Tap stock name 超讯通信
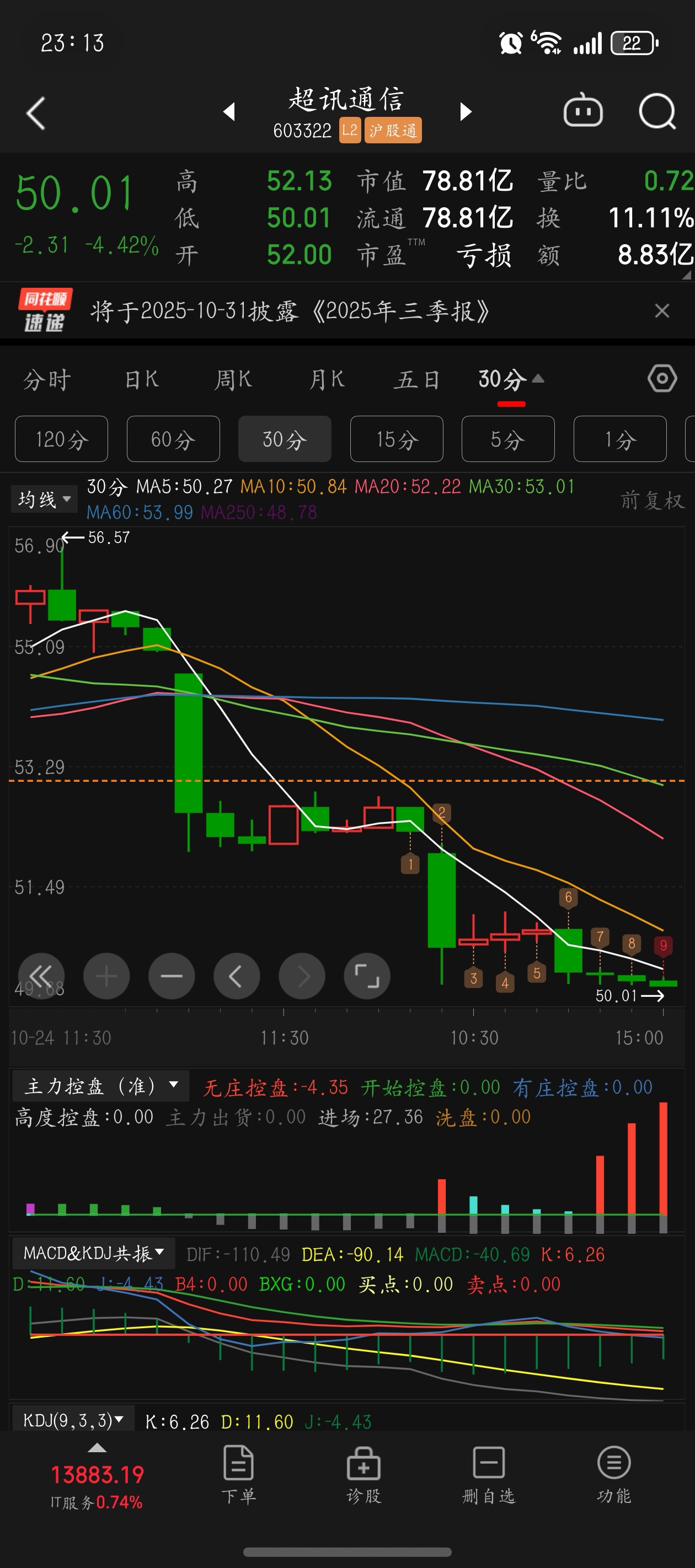Screen dimensions: 695x1568 pos(346,99)
